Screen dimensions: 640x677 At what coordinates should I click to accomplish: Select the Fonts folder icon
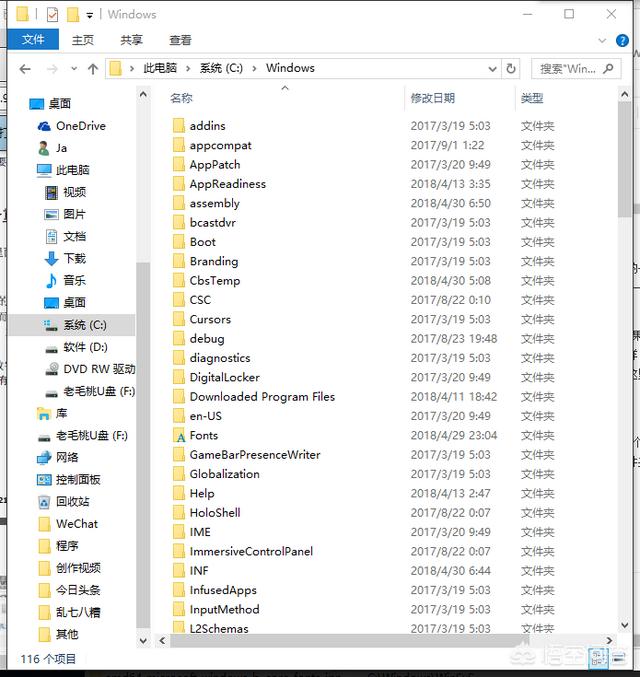pyautogui.click(x=179, y=436)
